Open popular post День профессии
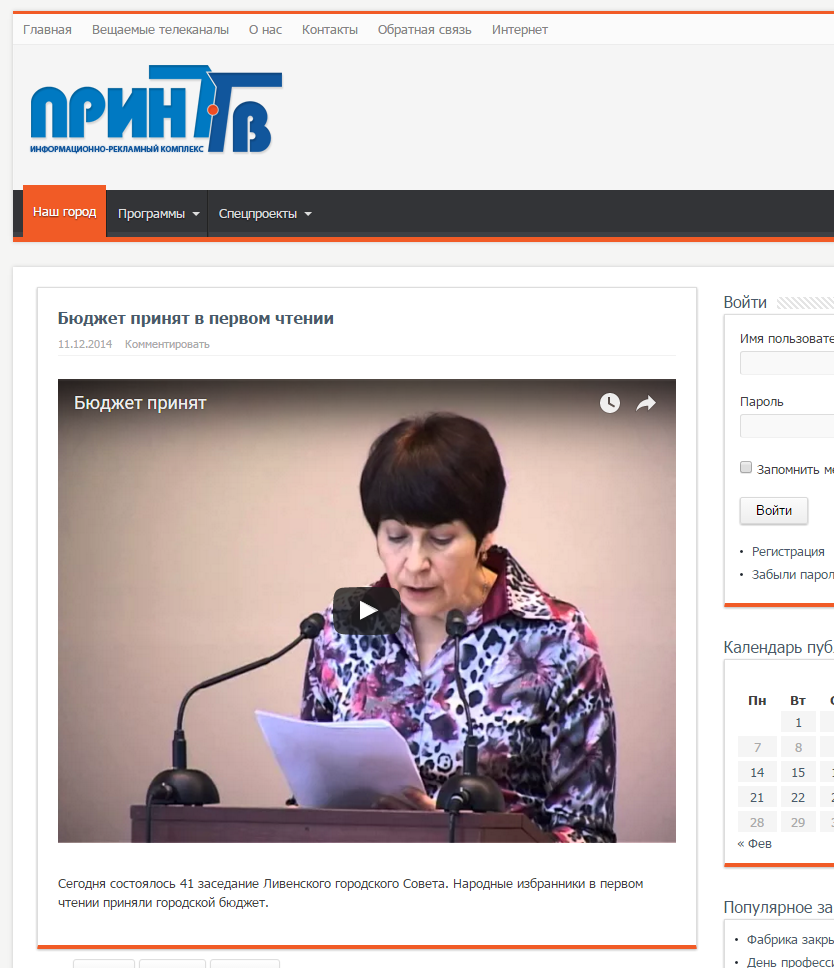The image size is (834, 968). (790, 962)
